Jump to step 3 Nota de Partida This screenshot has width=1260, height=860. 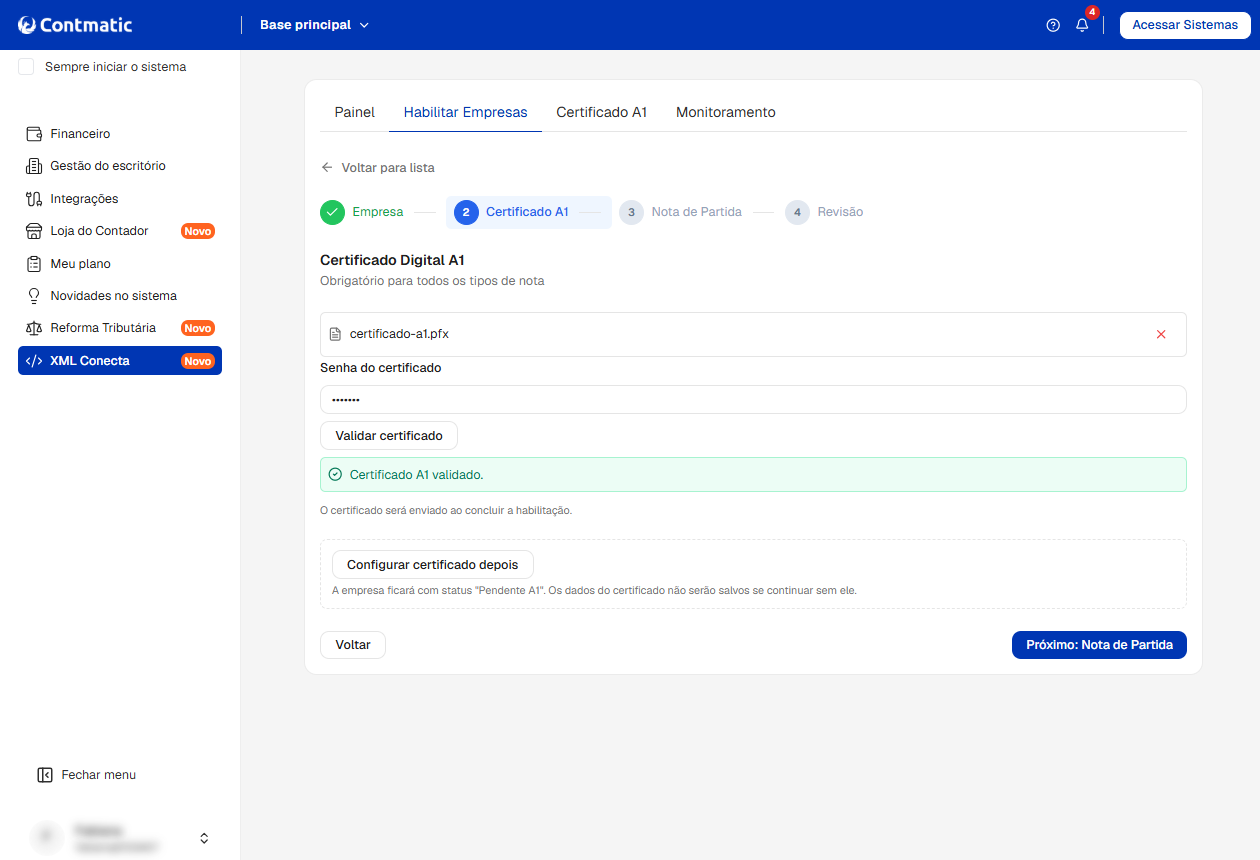pyautogui.click(x=681, y=212)
